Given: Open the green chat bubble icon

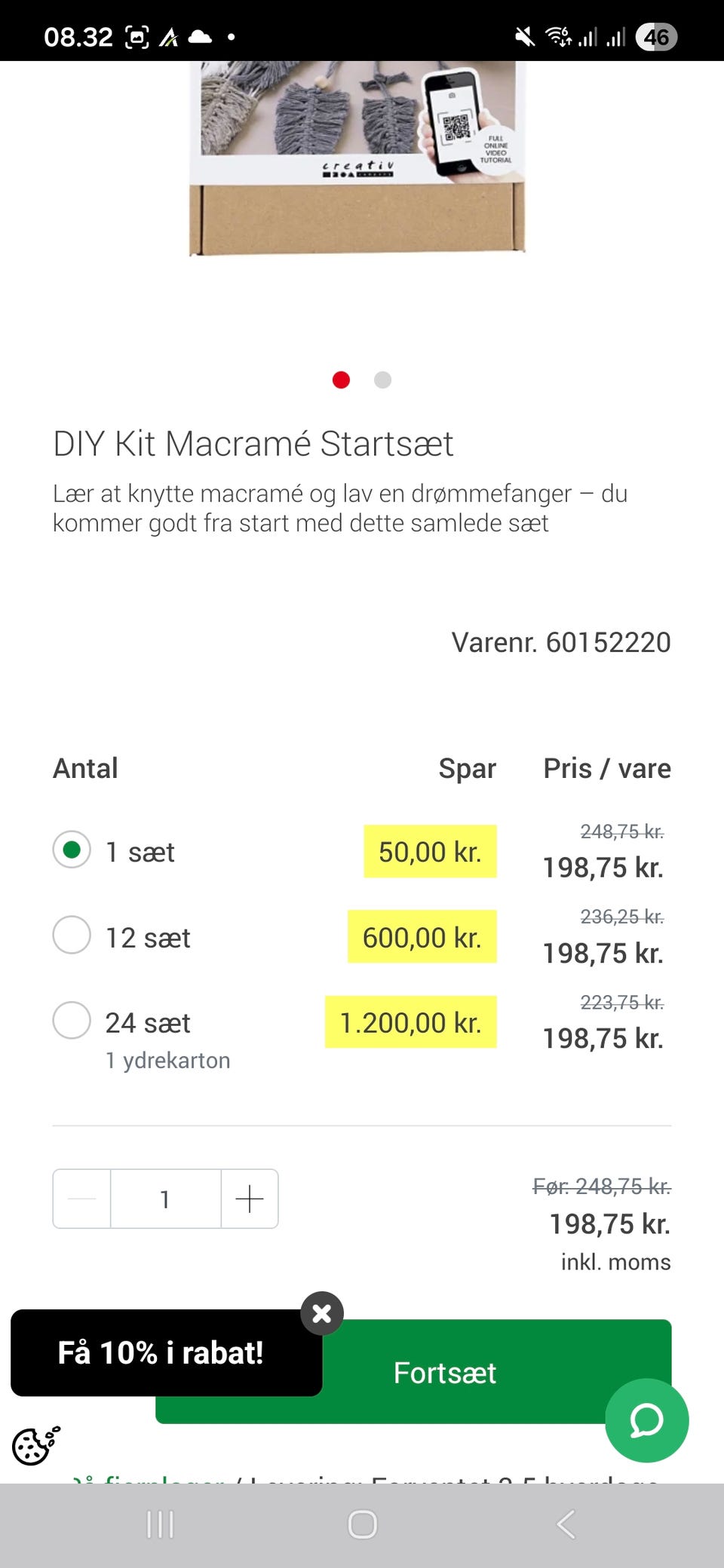Looking at the screenshot, I should point(646,1420).
